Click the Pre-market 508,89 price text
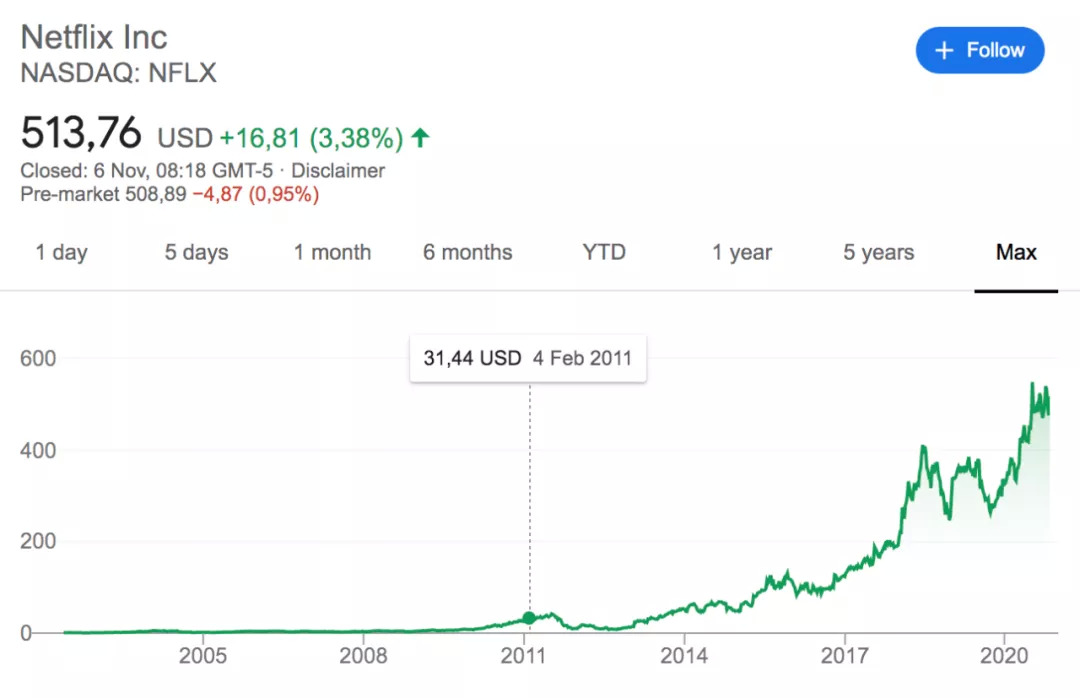This screenshot has height=698, width=1080. click(x=103, y=194)
